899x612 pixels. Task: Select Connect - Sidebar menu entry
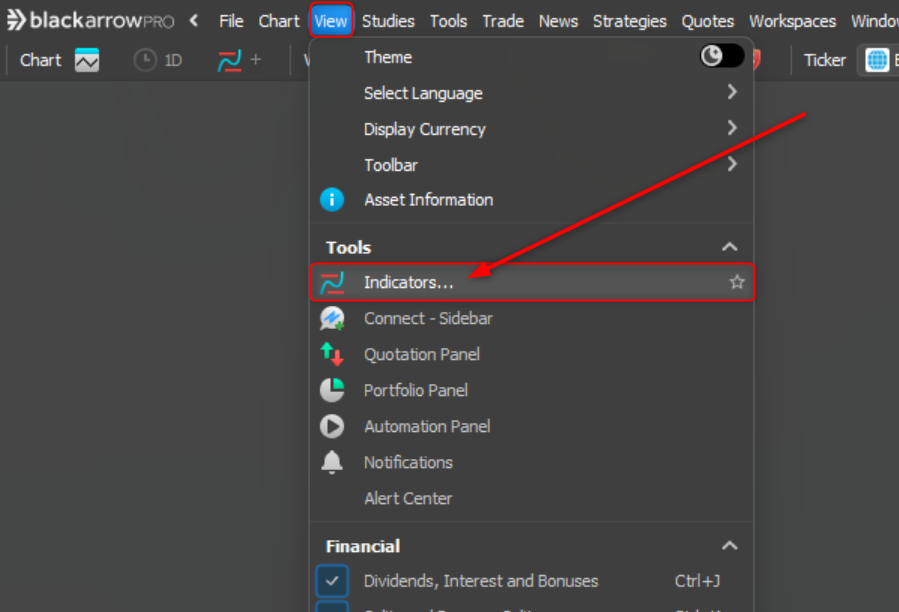coord(531,318)
